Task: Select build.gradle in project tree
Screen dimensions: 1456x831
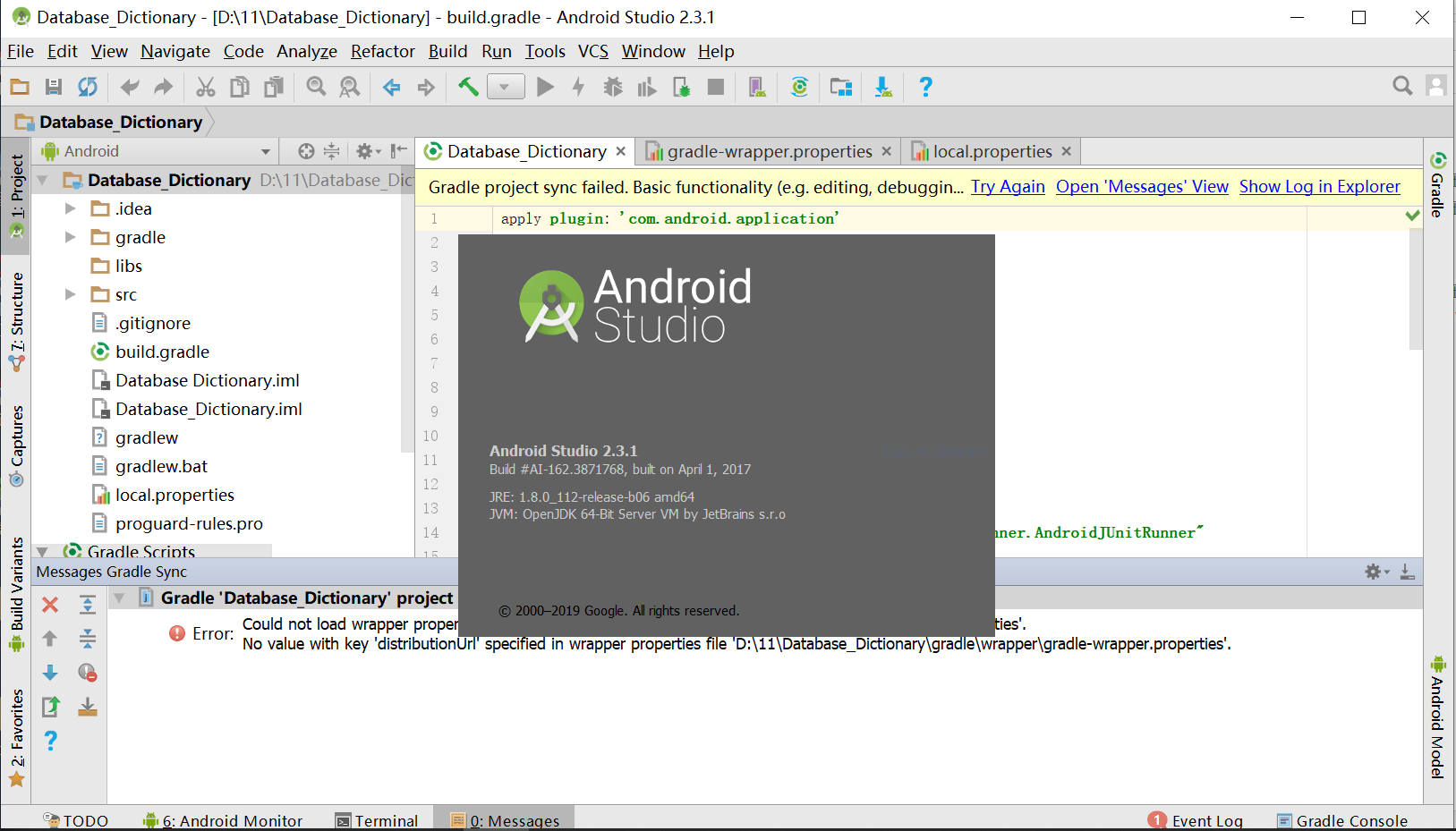Action: tap(162, 352)
